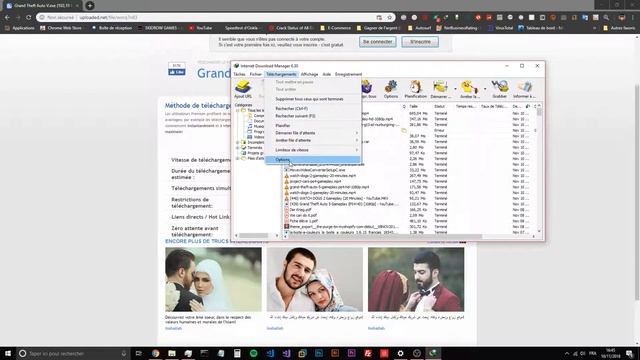The height and width of the screenshot is (360, 640).
Task: Click the Windows Start button
Action: pos(8,353)
